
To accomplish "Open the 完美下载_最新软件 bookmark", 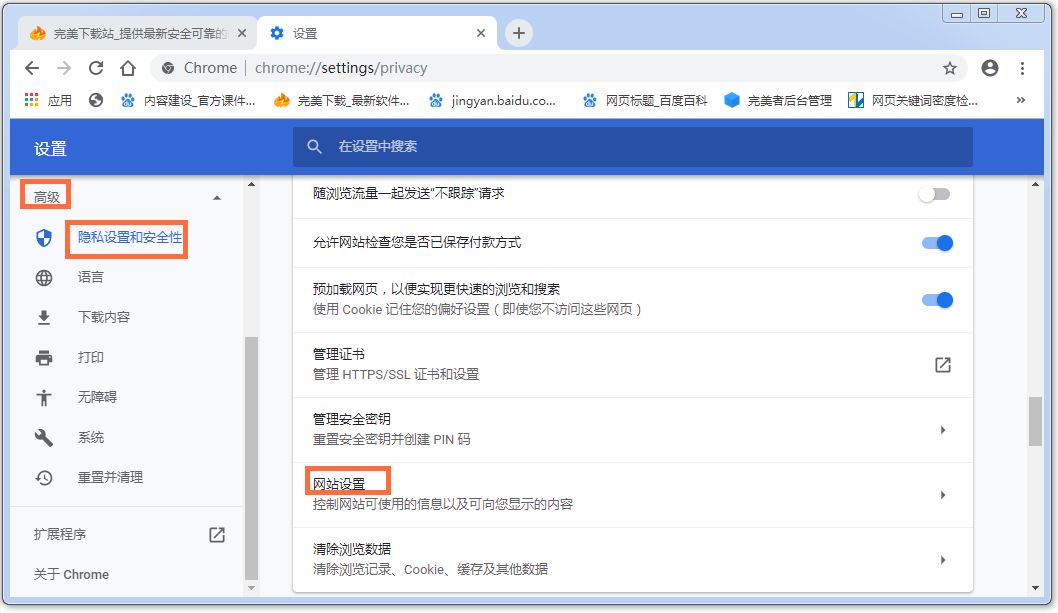I will [342, 101].
